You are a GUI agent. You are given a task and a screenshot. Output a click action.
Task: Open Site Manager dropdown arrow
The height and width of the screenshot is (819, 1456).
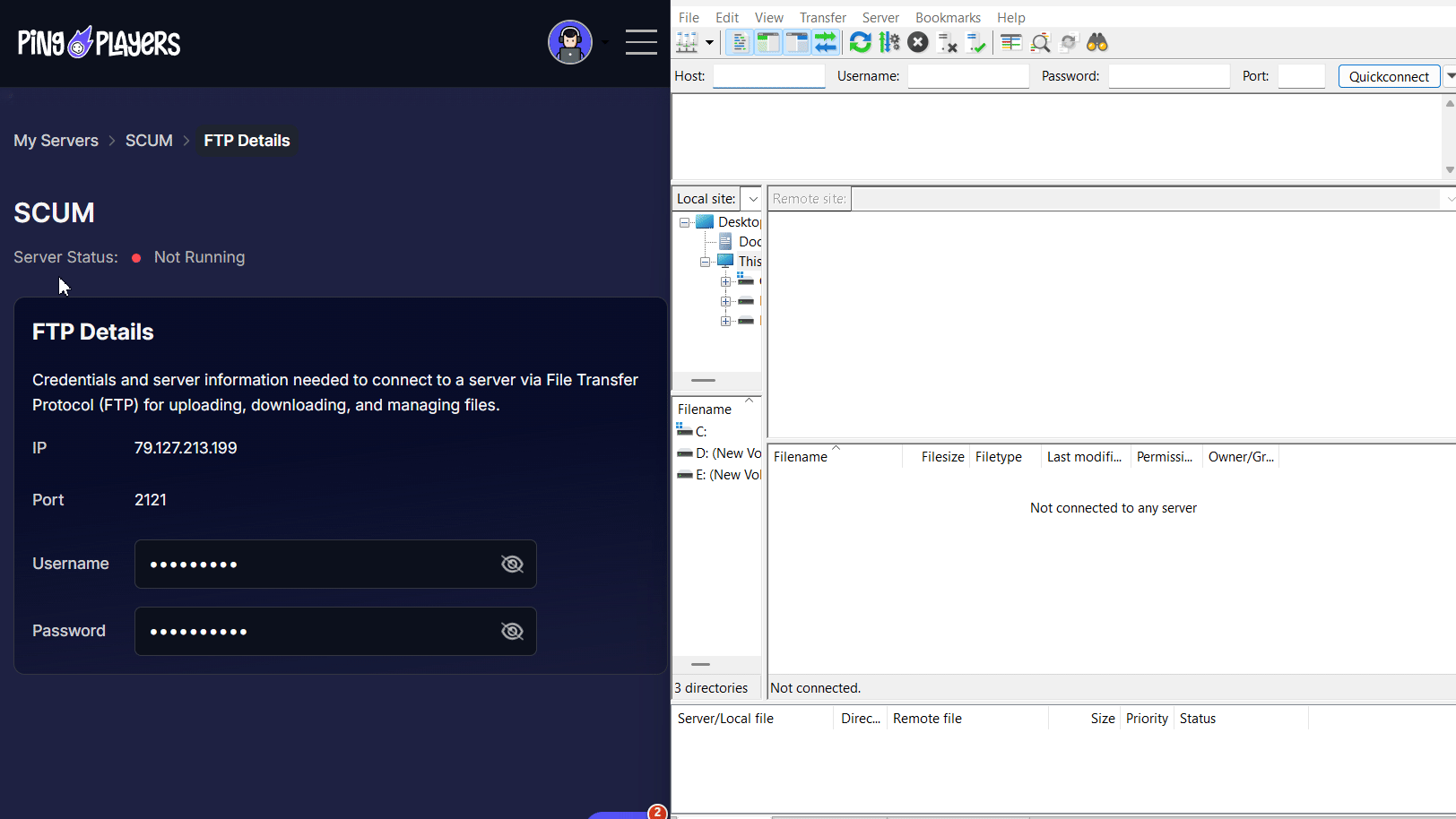[709, 42]
